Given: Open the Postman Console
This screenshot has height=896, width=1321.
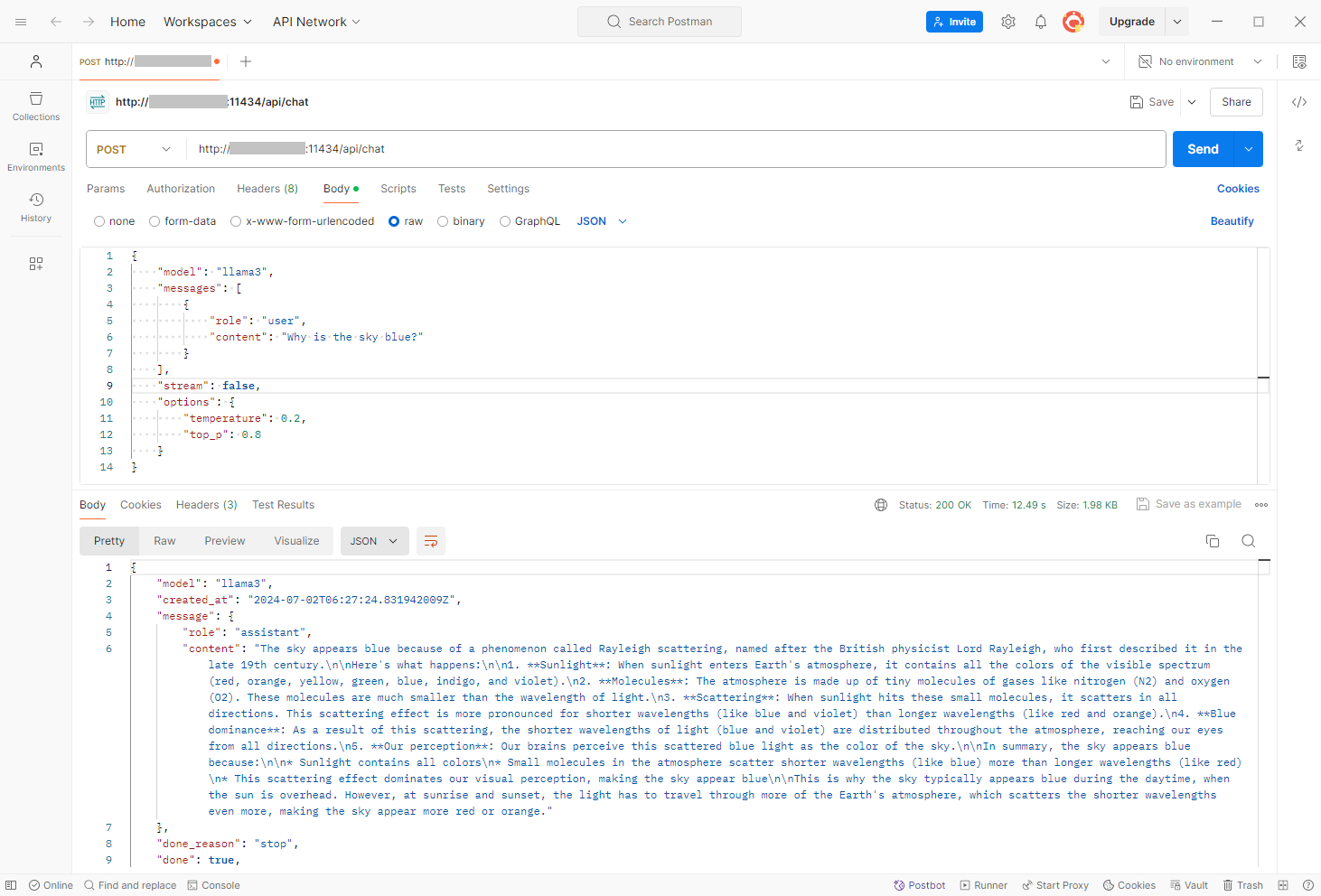Looking at the screenshot, I should pos(214,885).
